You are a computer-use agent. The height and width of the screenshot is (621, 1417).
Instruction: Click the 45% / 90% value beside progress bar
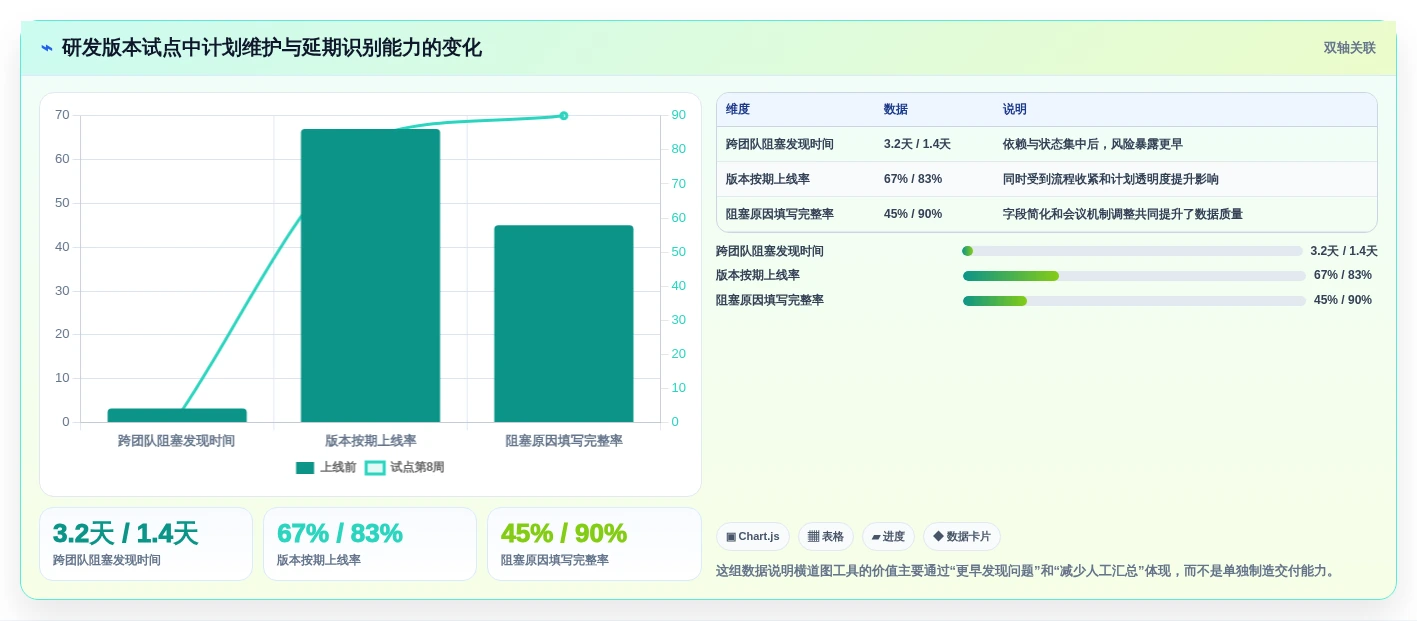1343,300
